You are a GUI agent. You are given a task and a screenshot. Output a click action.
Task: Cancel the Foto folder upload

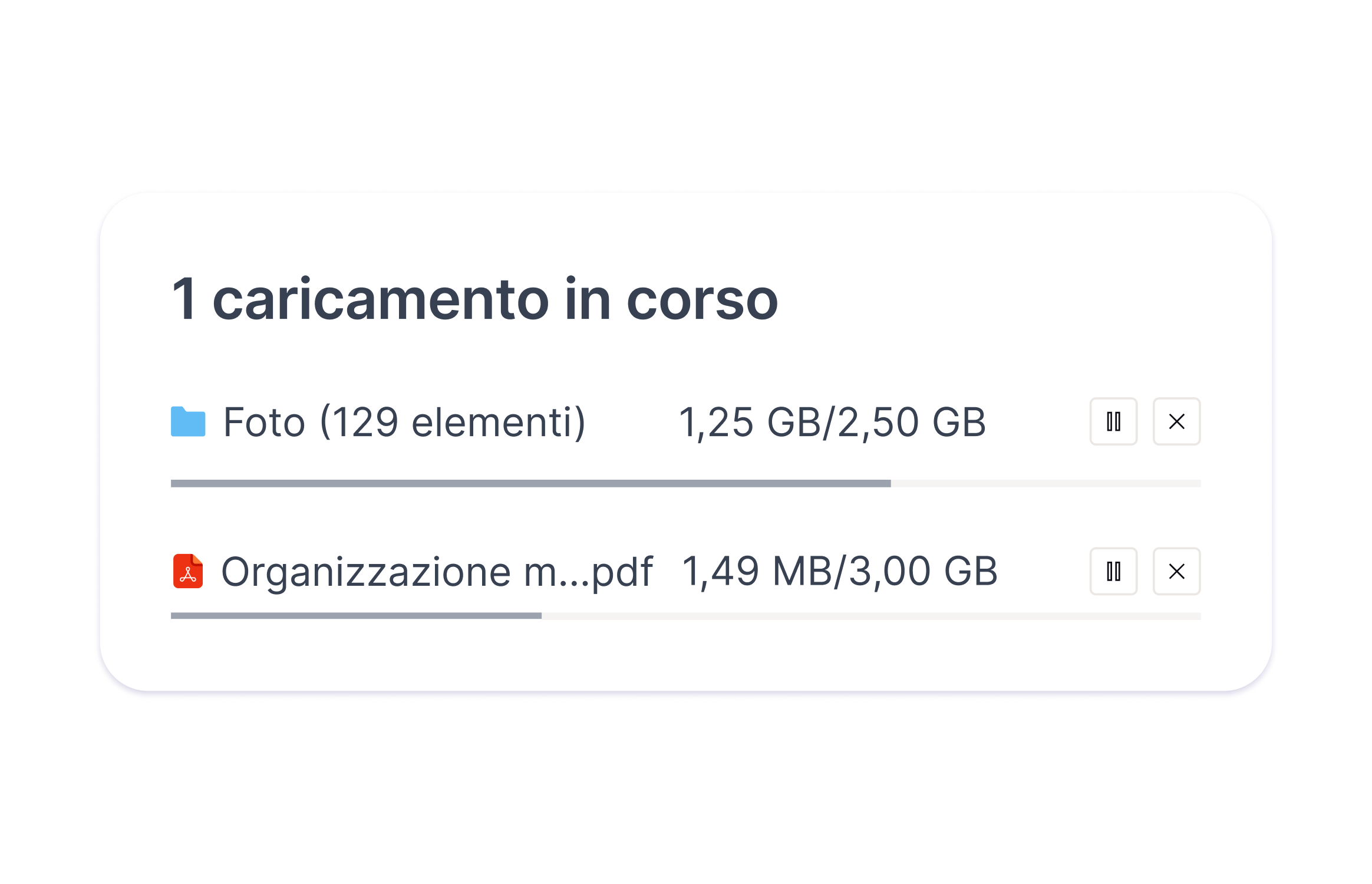1176,421
